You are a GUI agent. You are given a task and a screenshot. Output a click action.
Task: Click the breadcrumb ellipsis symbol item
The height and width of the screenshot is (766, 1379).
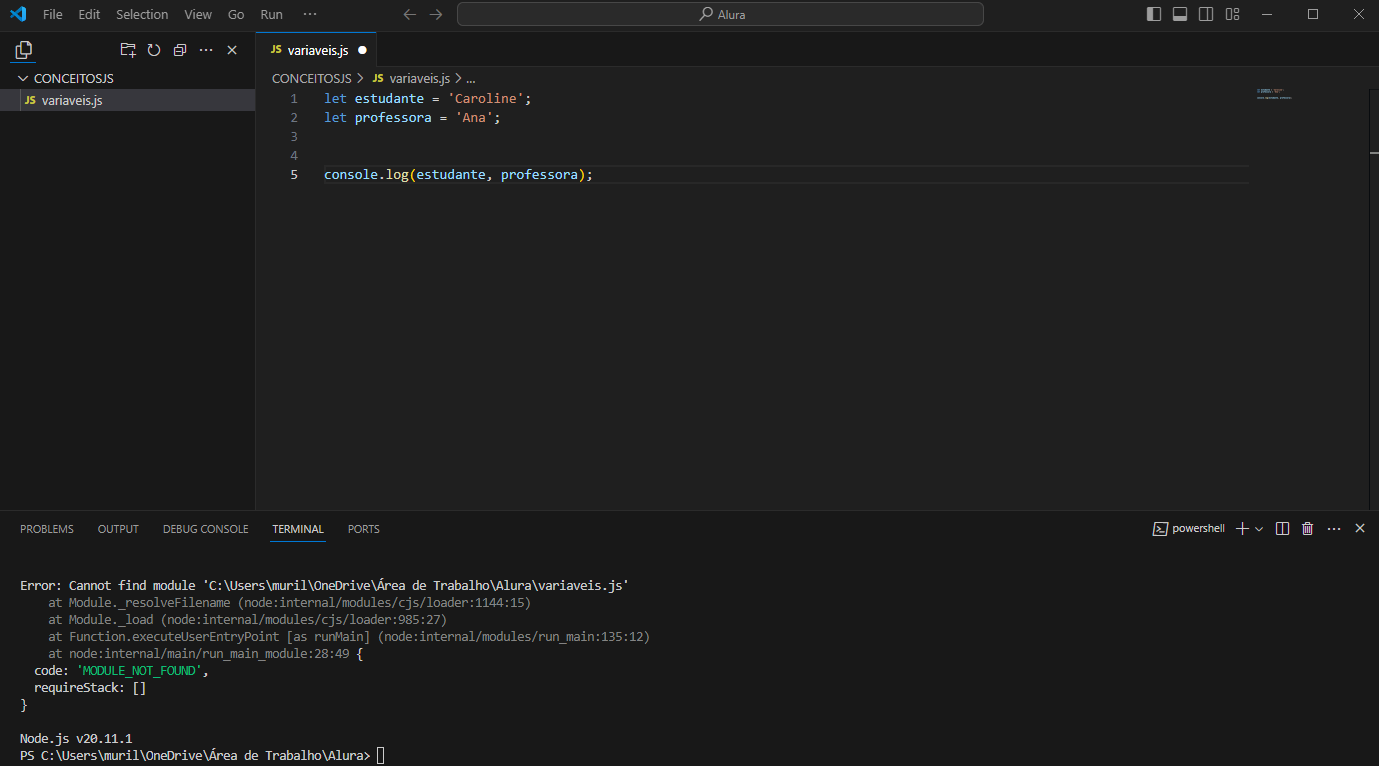pyautogui.click(x=470, y=78)
